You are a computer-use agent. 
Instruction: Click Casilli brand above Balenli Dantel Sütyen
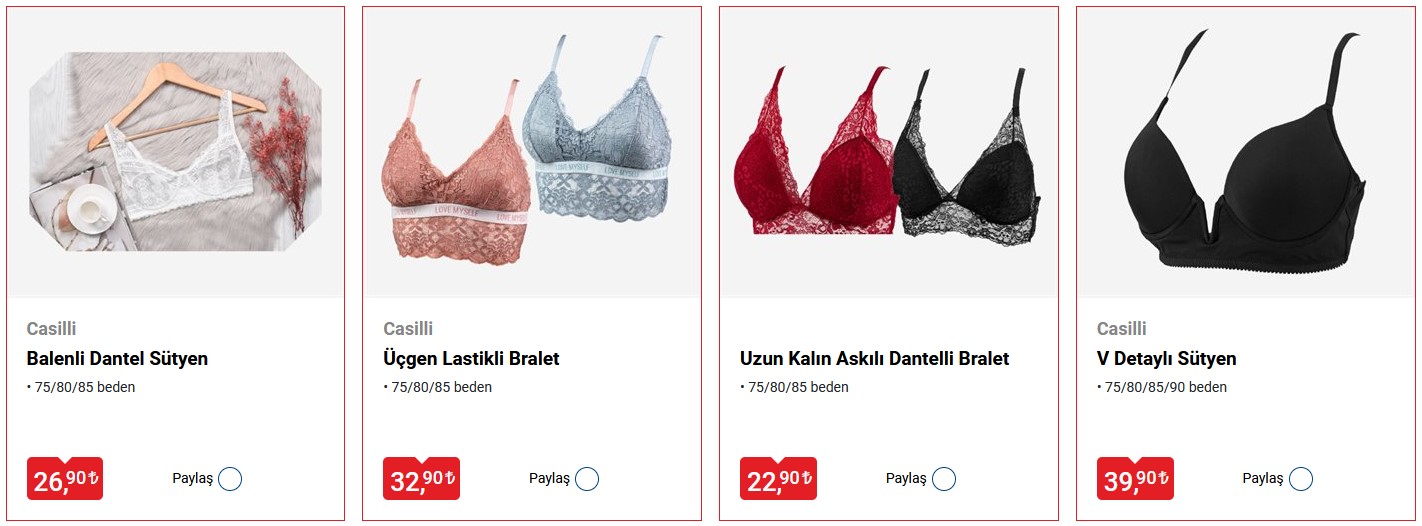52,329
